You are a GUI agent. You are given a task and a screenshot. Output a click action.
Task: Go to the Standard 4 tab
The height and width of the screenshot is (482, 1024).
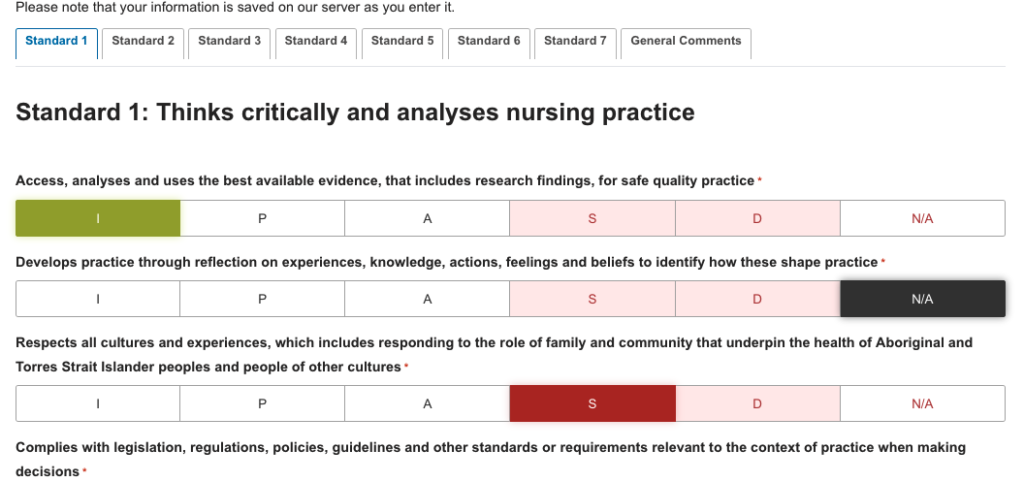coord(316,41)
